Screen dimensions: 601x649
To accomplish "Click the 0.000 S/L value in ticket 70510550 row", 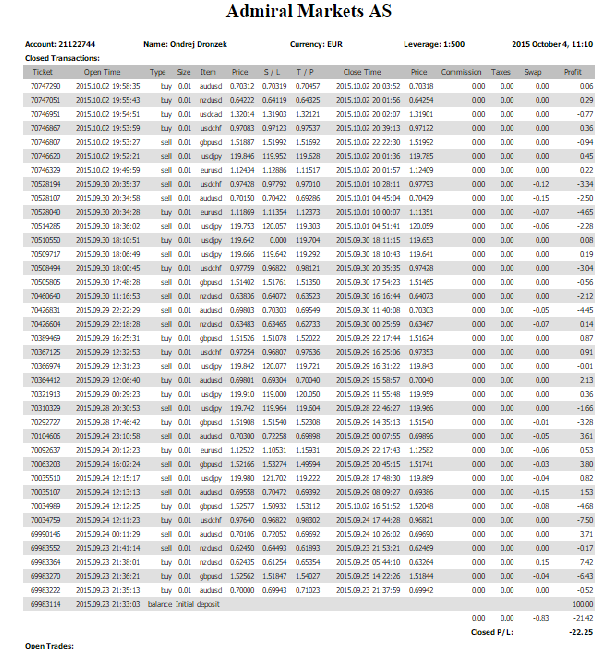I will [278, 240].
